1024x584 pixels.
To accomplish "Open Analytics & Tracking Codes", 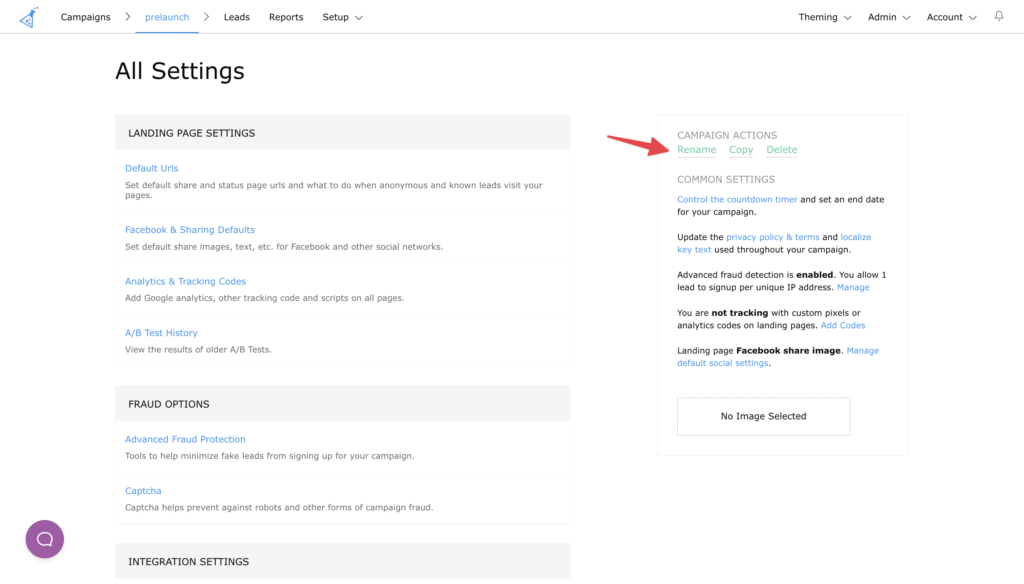I will tap(185, 282).
